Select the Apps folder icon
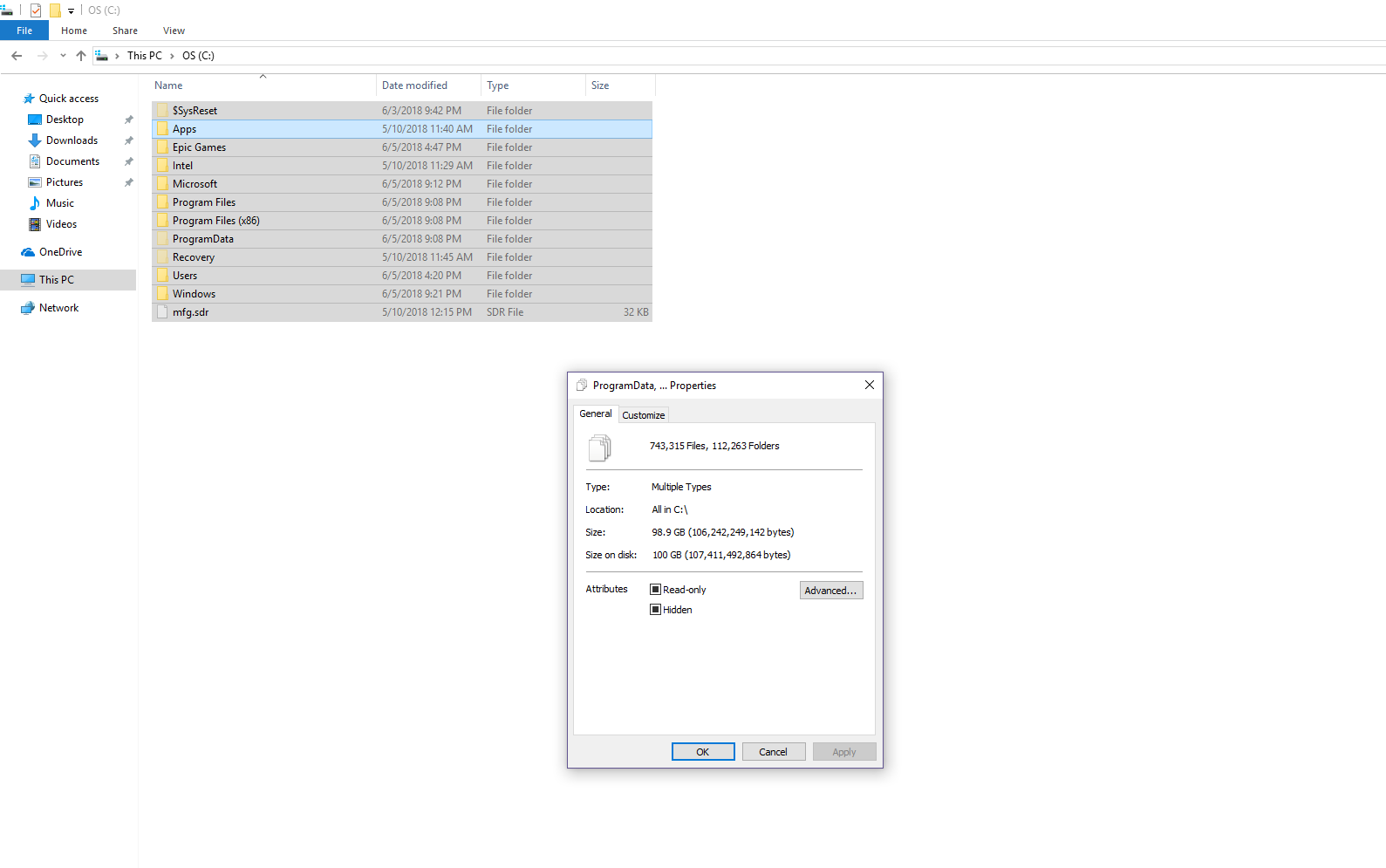The image size is (1386, 868). pyautogui.click(x=162, y=129)
